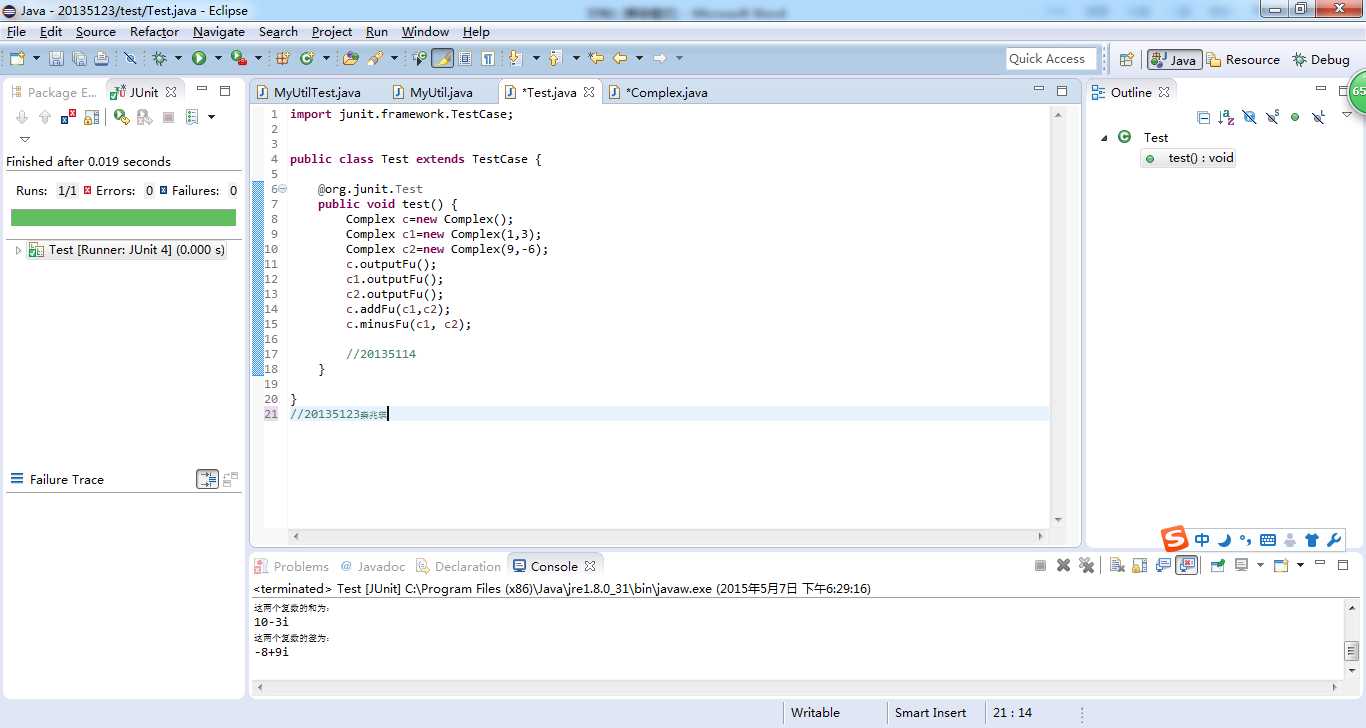Image resolution: width=1366 pixels, height=728 pixels.
Task: Toggle Scroll Lock in Console toolbar
Action: point(1140,565)
